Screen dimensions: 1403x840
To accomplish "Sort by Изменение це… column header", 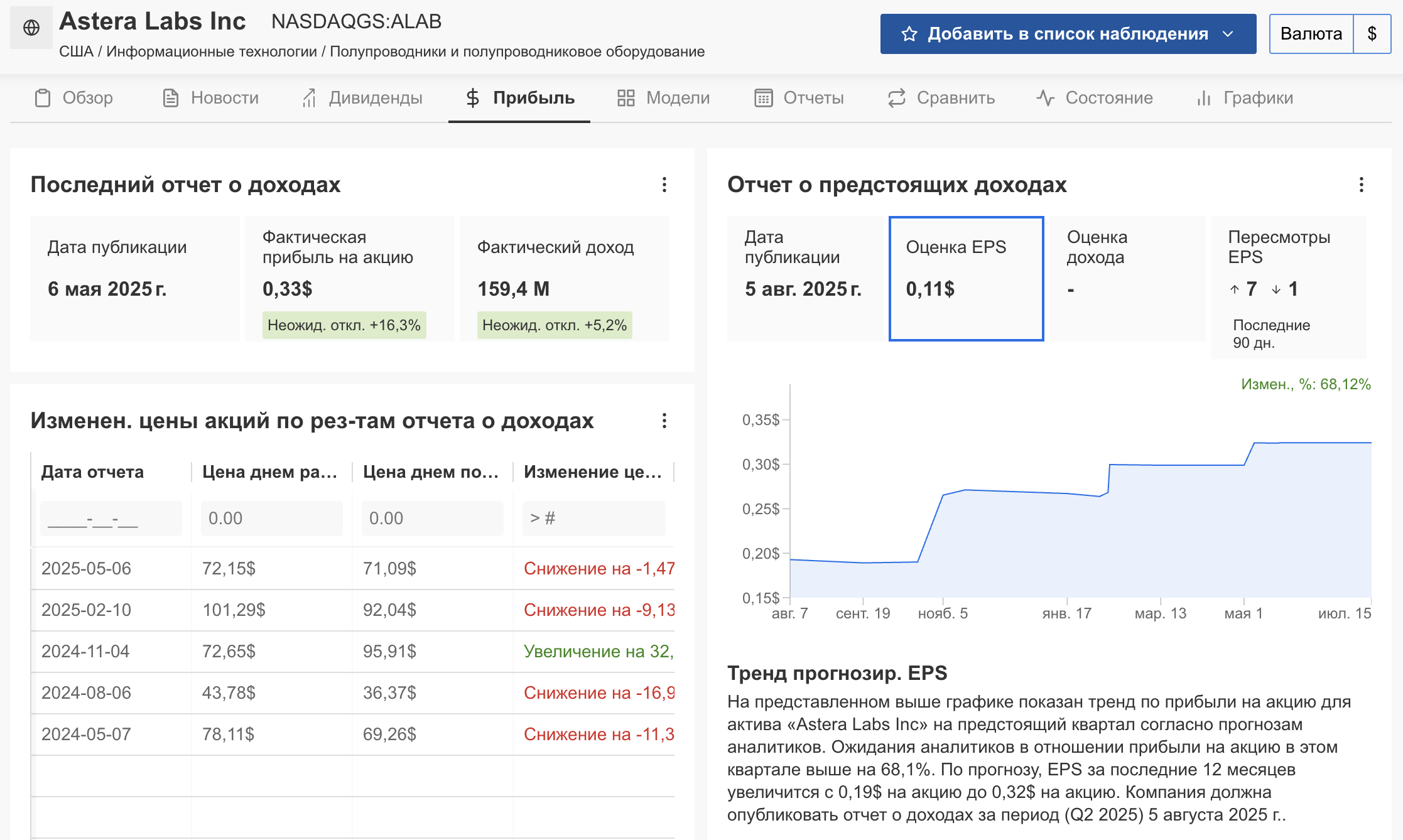I will coord(593,472).
